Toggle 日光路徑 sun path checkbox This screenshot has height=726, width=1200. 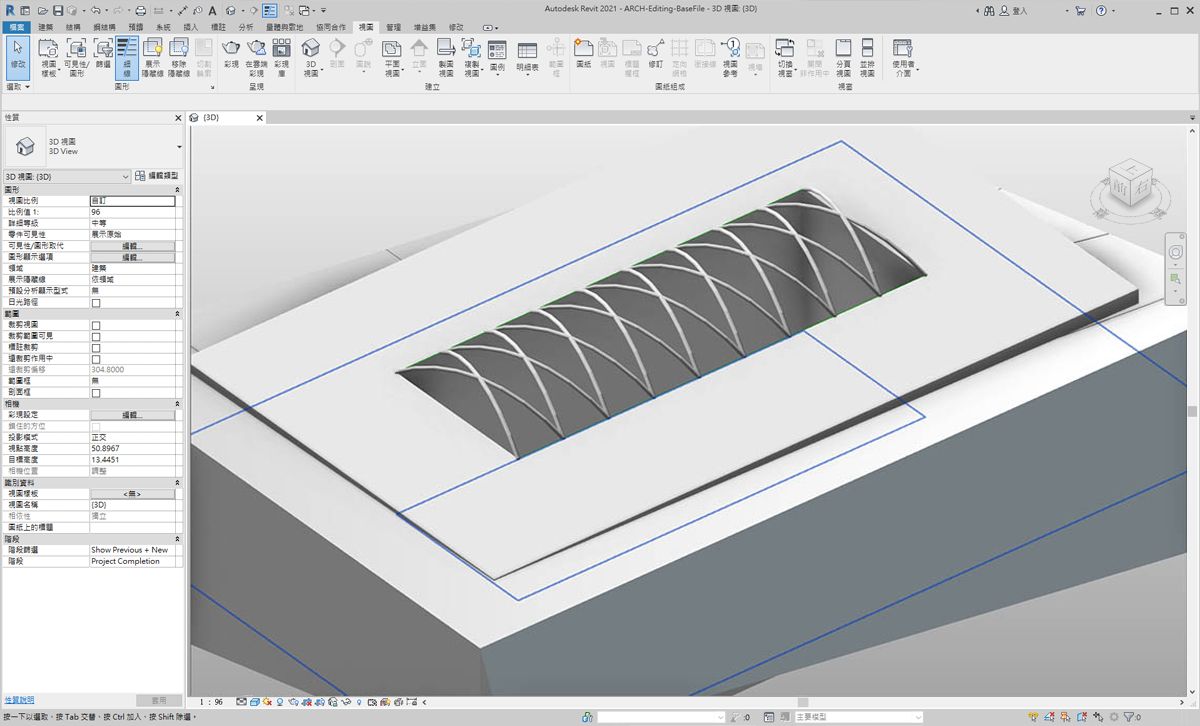point(96,302)
